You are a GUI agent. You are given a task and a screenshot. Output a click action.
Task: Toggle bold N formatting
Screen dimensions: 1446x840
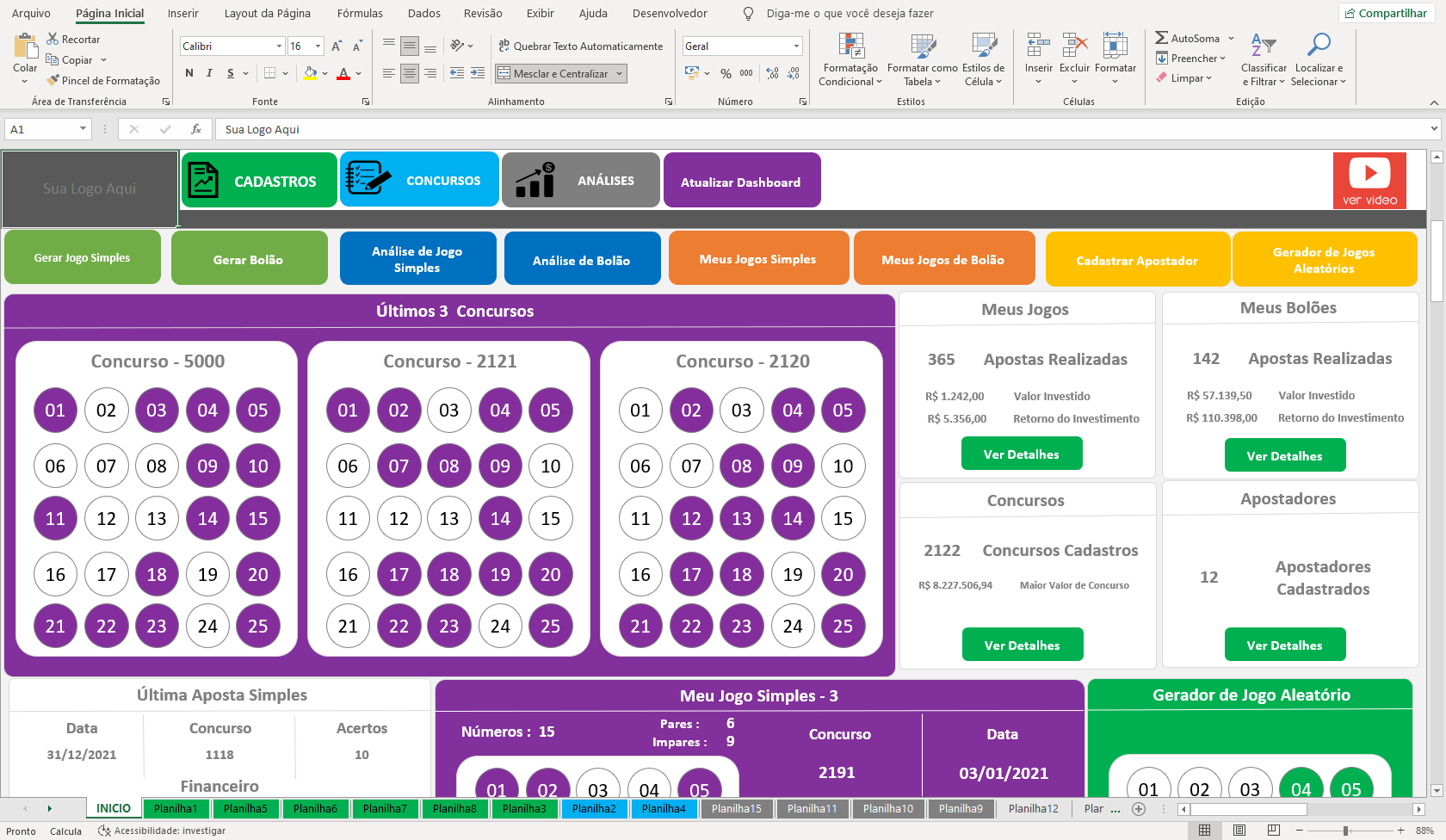coord(189,73)
